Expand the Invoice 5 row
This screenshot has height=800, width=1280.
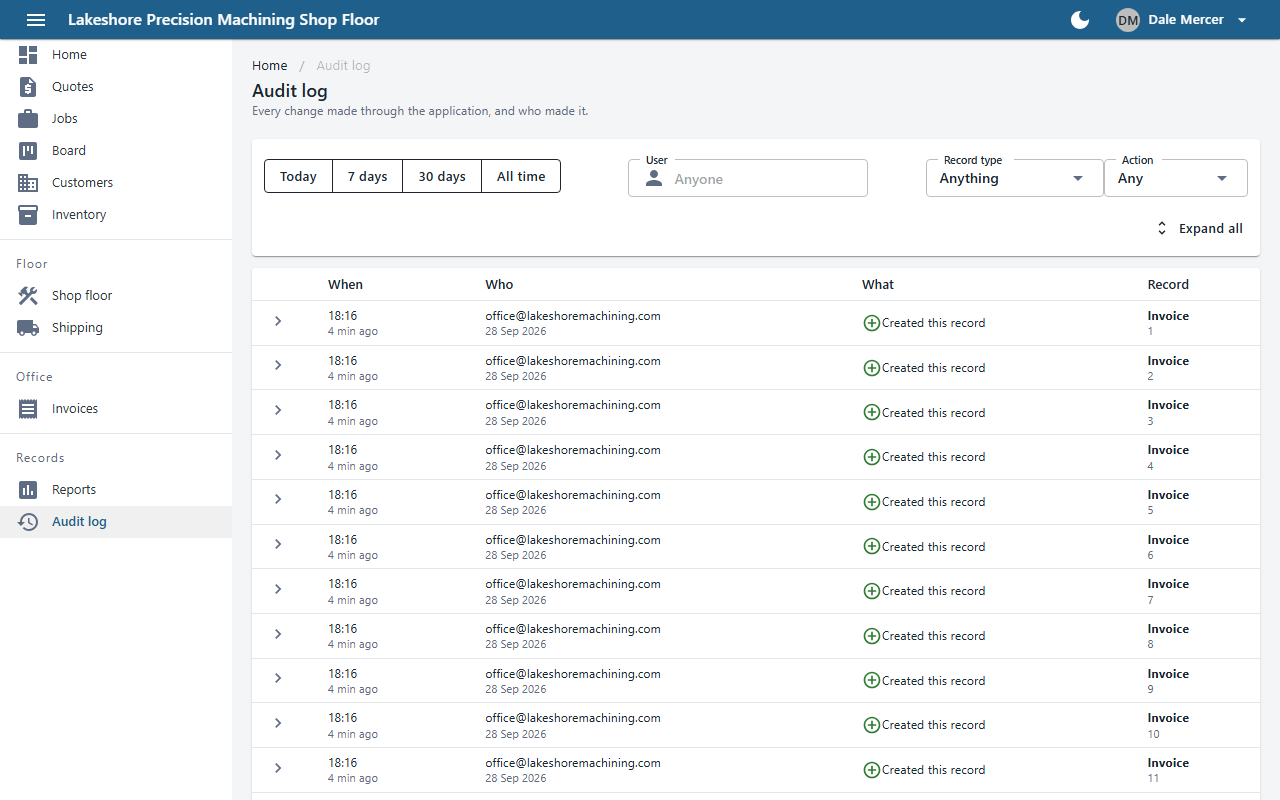click(x=278, y=499)
